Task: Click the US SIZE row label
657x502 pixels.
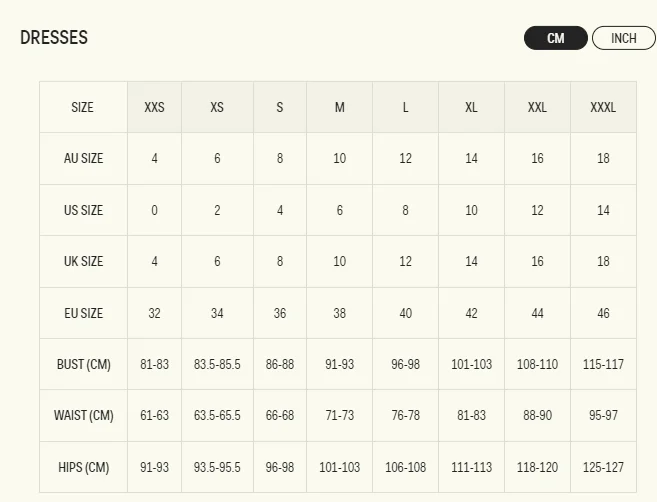Action: (83, 210)
